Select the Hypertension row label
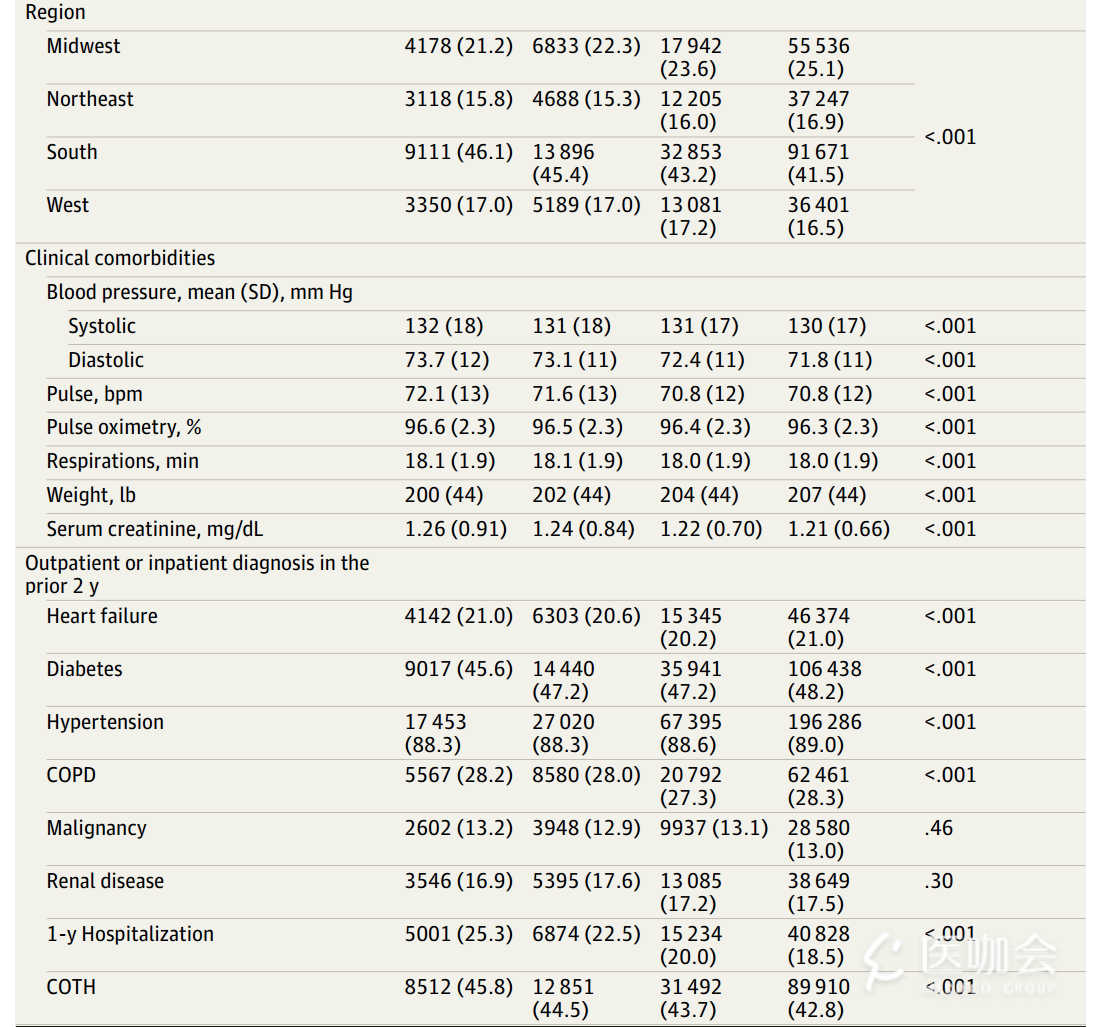 [x=105, y=722]
